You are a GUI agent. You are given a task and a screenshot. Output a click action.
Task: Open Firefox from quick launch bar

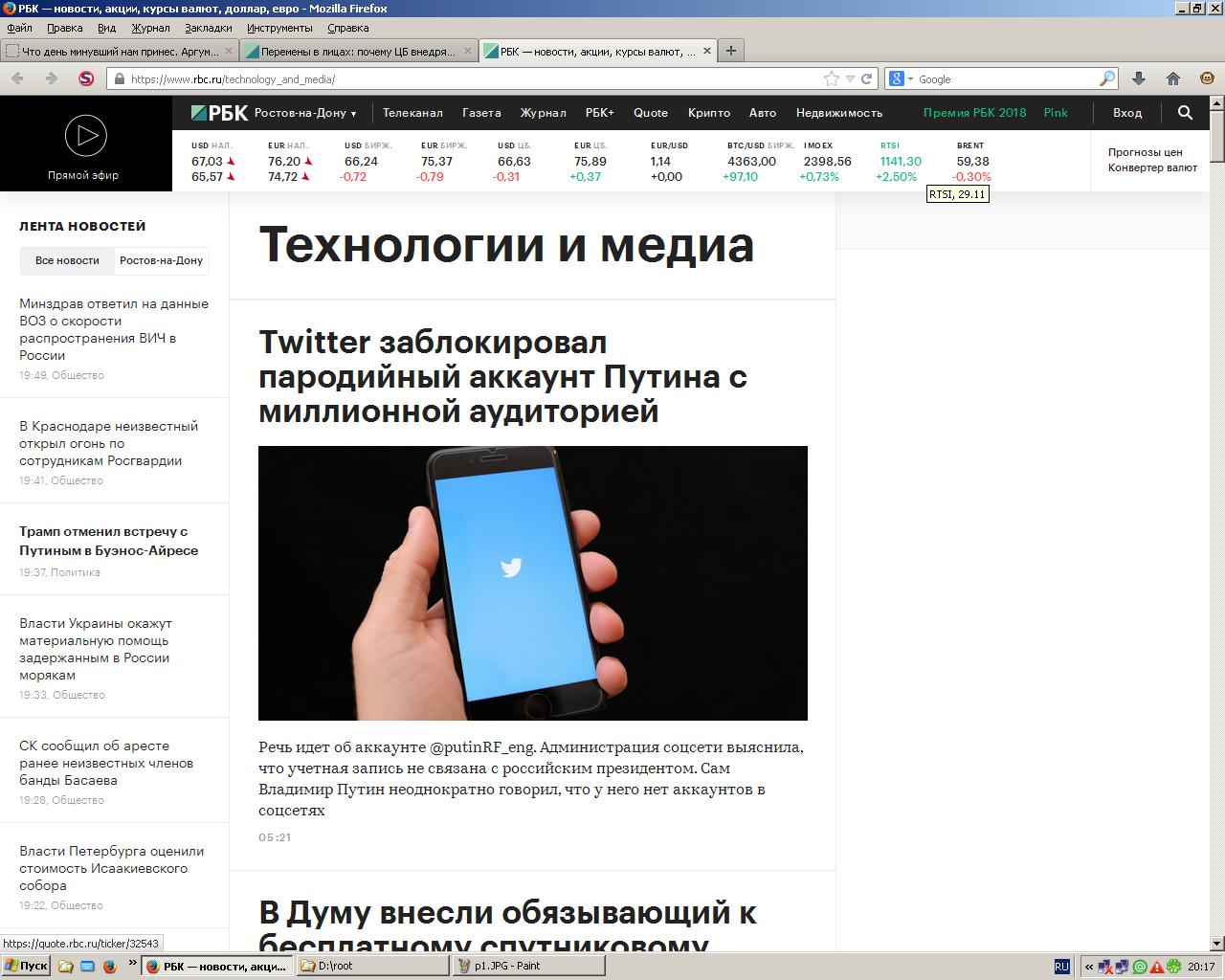109,966
